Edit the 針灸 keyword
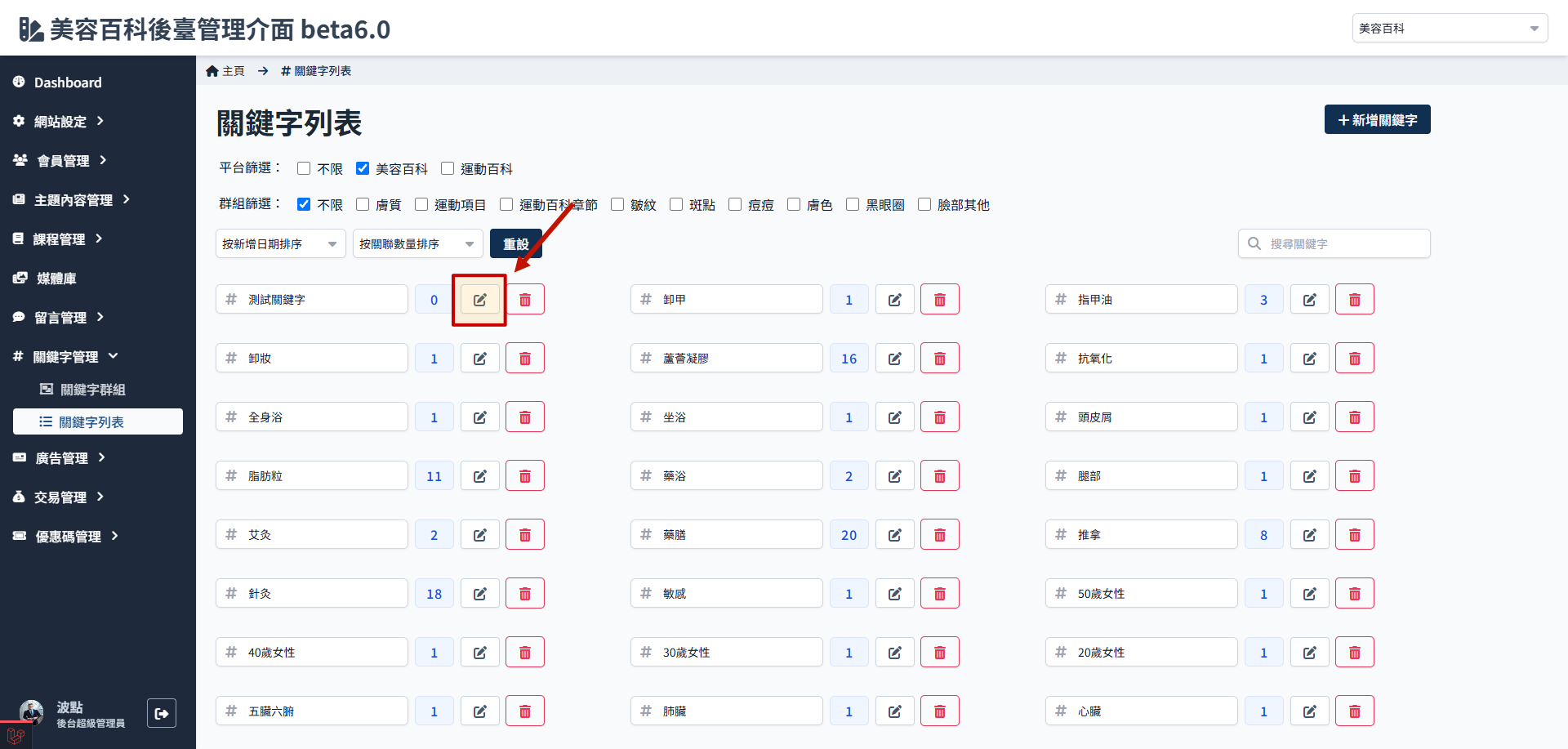This screenshot has width=1568, height=749. tap(480, 594)
